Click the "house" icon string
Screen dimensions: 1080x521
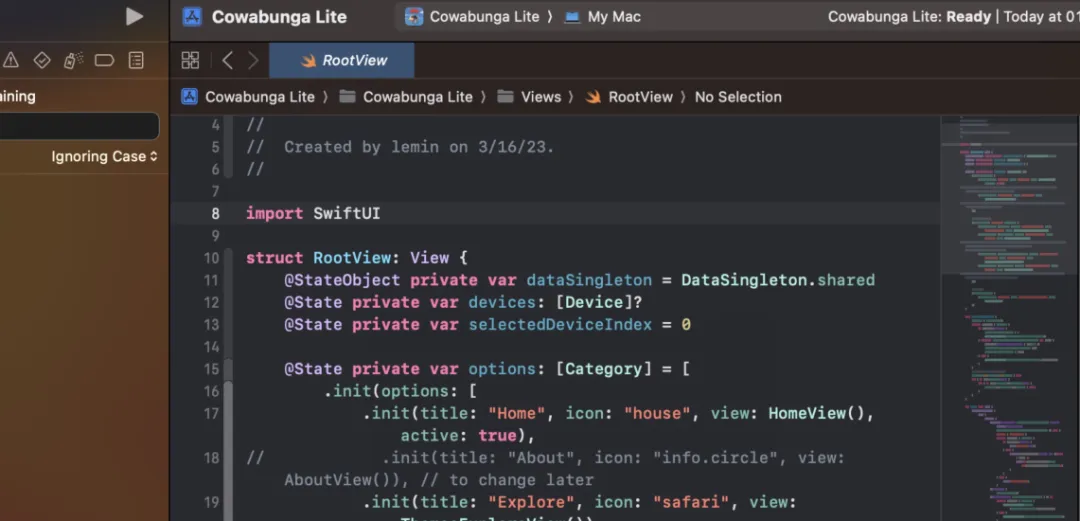tap(657, 413)
